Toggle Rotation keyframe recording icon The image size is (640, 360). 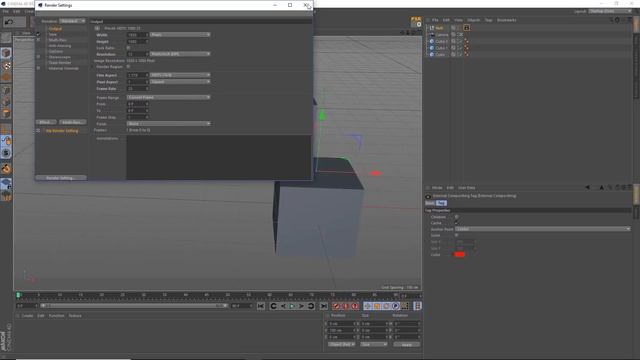tap(386, 306)
